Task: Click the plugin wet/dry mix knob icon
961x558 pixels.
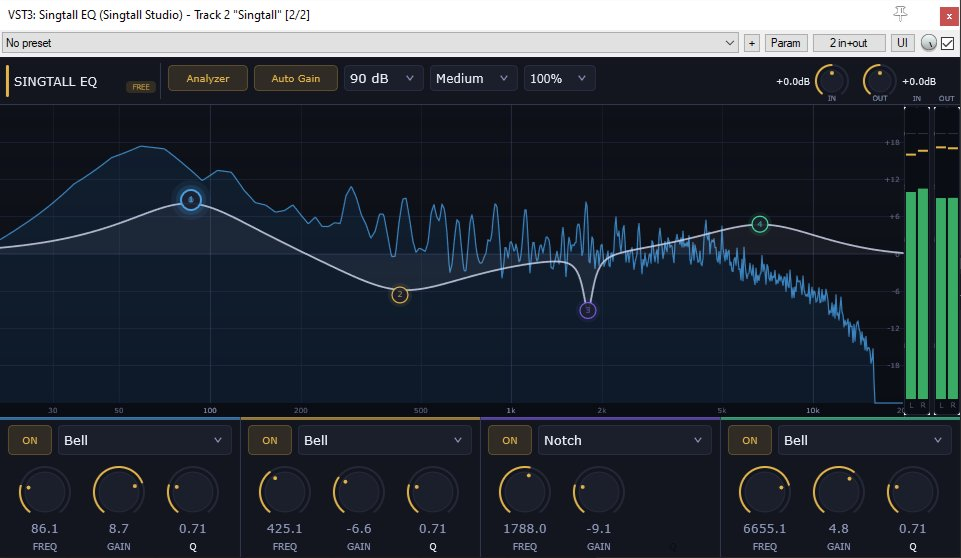Action: [x=929, y=43]
